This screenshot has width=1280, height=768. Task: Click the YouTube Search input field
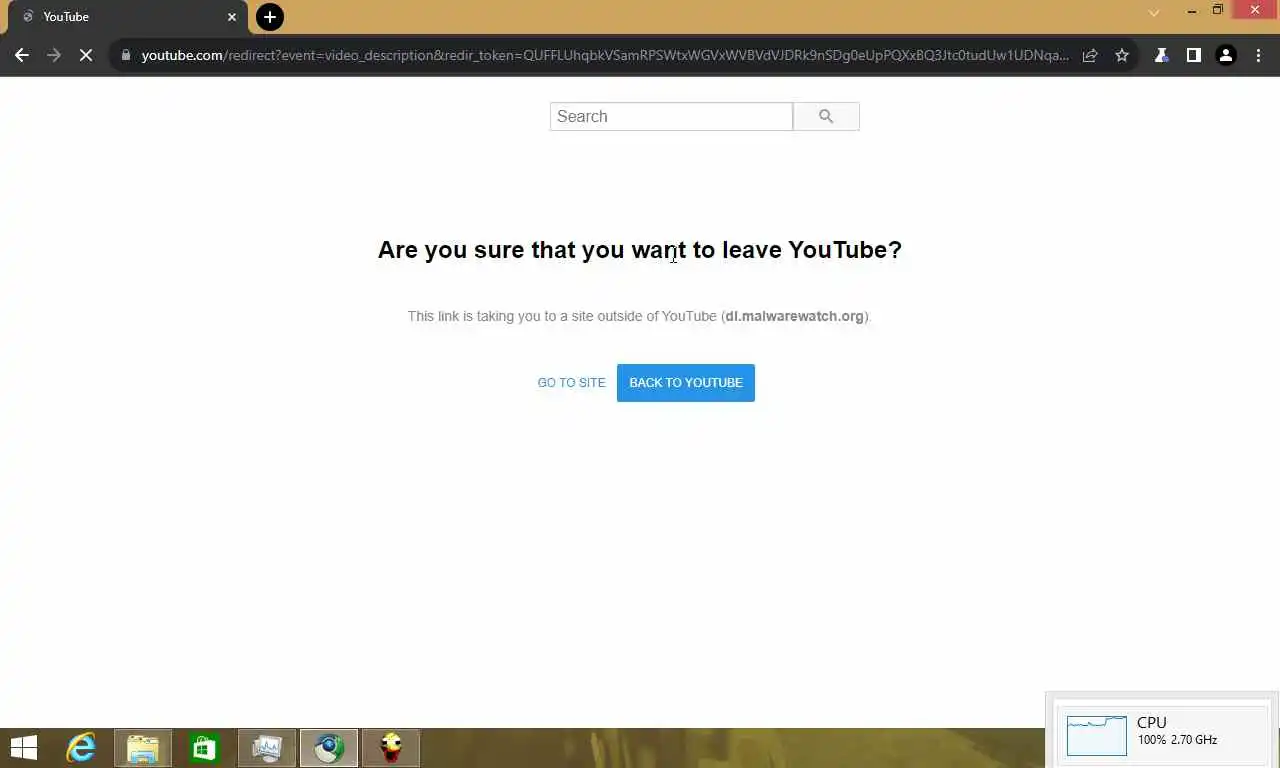671,116
